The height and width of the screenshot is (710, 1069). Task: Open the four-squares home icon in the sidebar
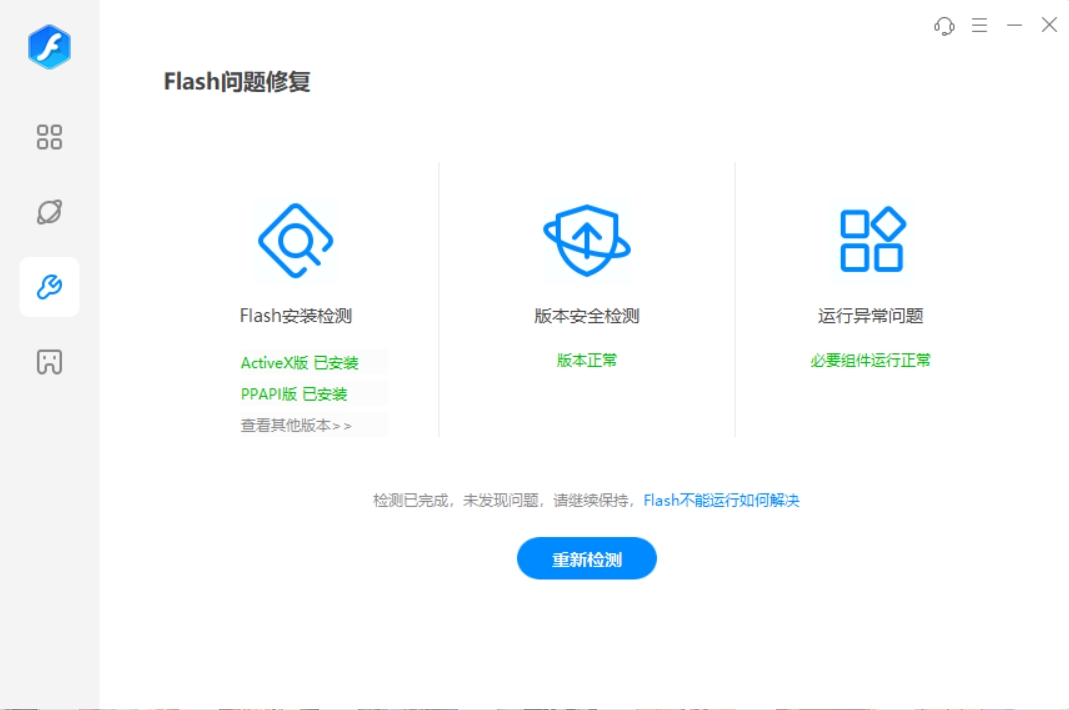[x=49, y=137]
